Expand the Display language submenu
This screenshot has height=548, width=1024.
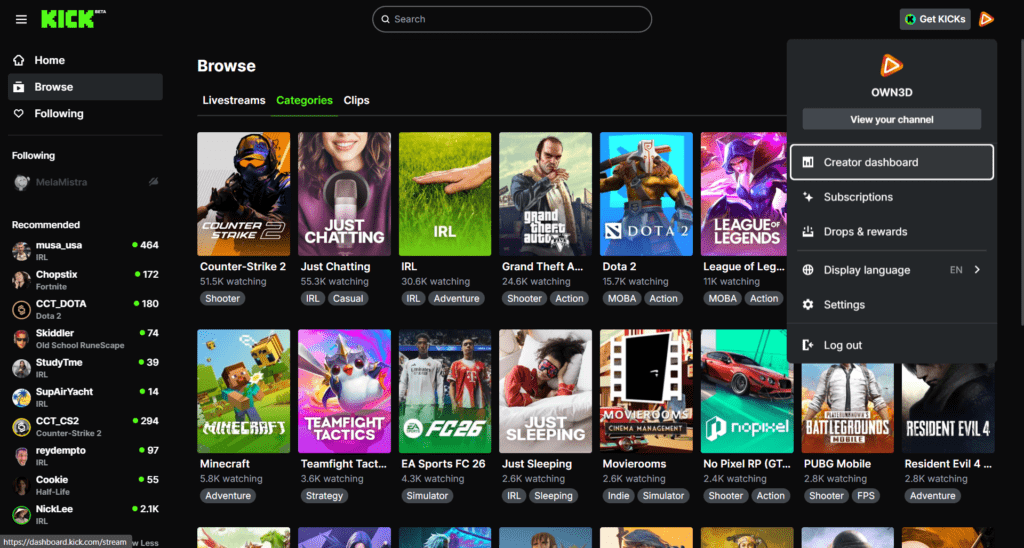[976, 270]
